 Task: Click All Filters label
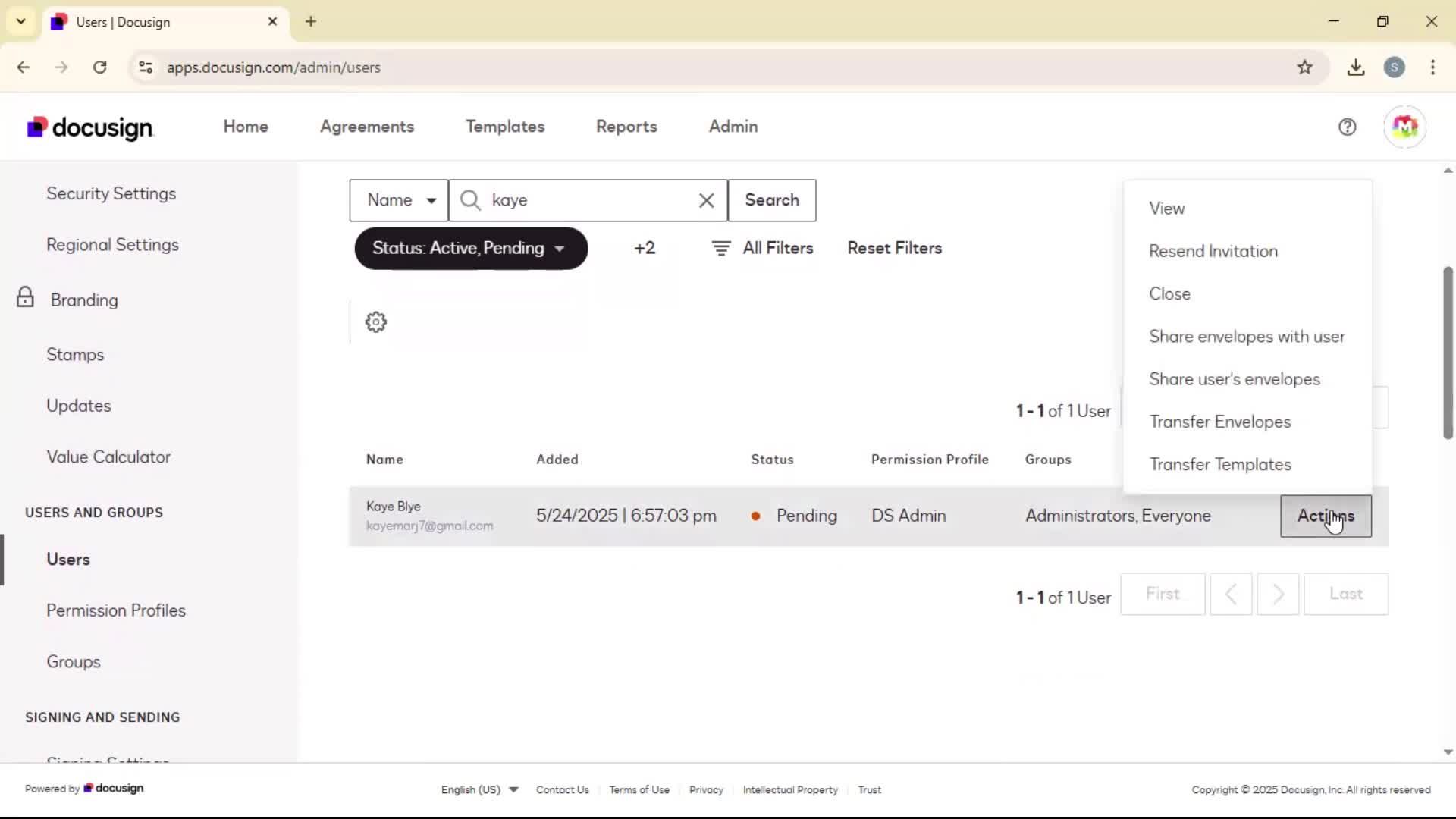[778, 248]
